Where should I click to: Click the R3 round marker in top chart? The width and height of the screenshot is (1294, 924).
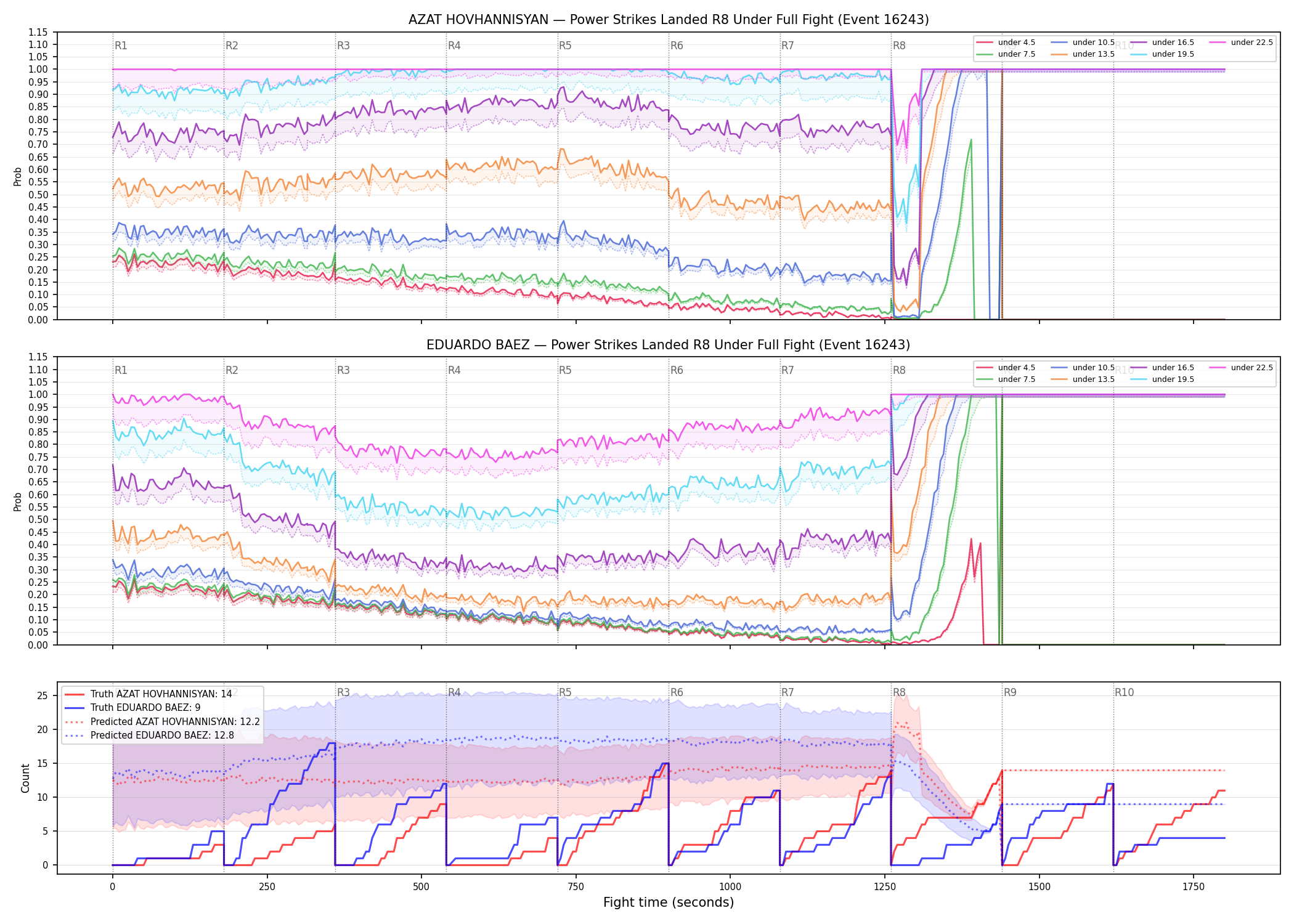point(343,46)
